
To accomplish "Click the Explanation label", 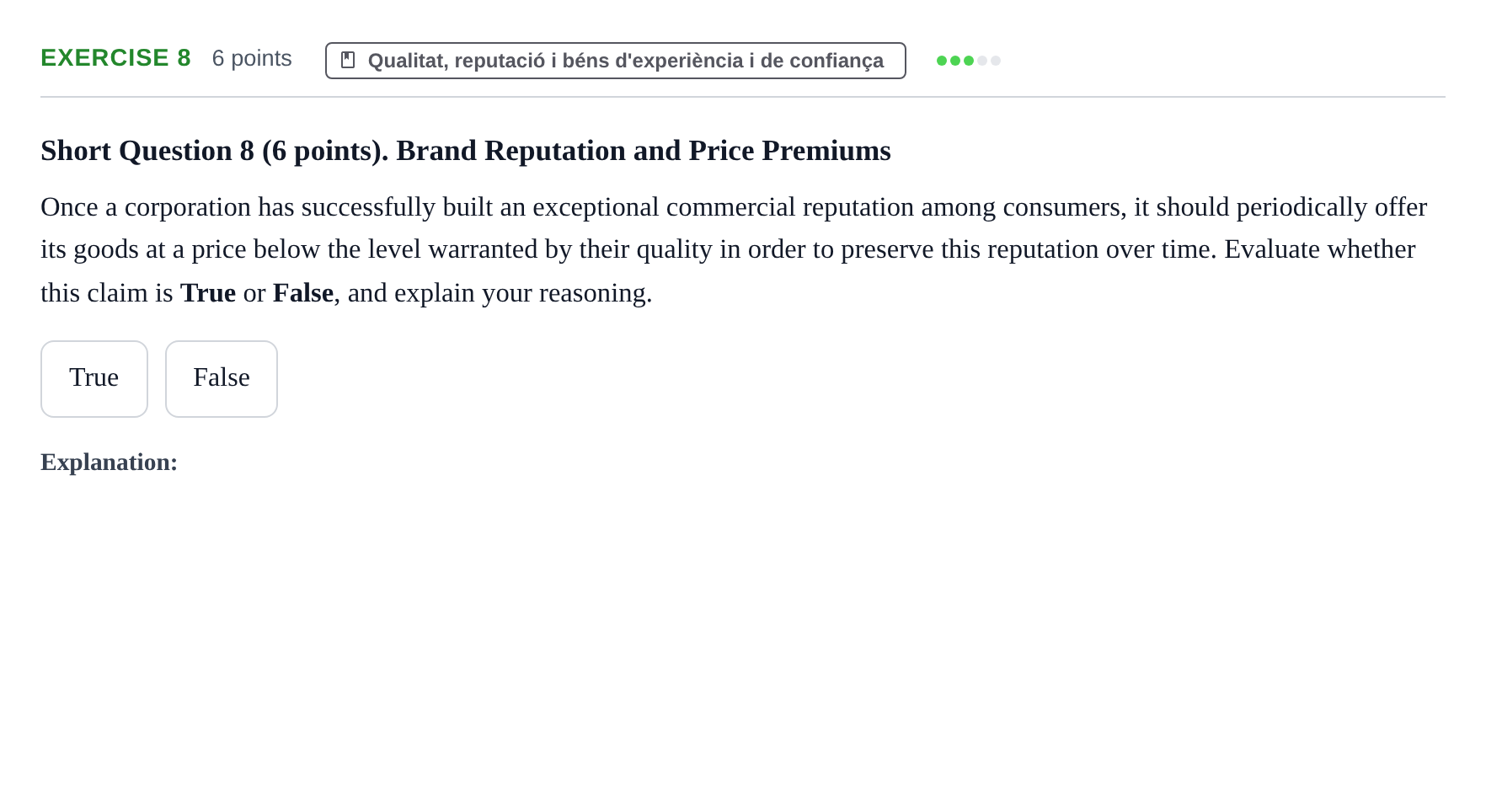I will [110, 462].
